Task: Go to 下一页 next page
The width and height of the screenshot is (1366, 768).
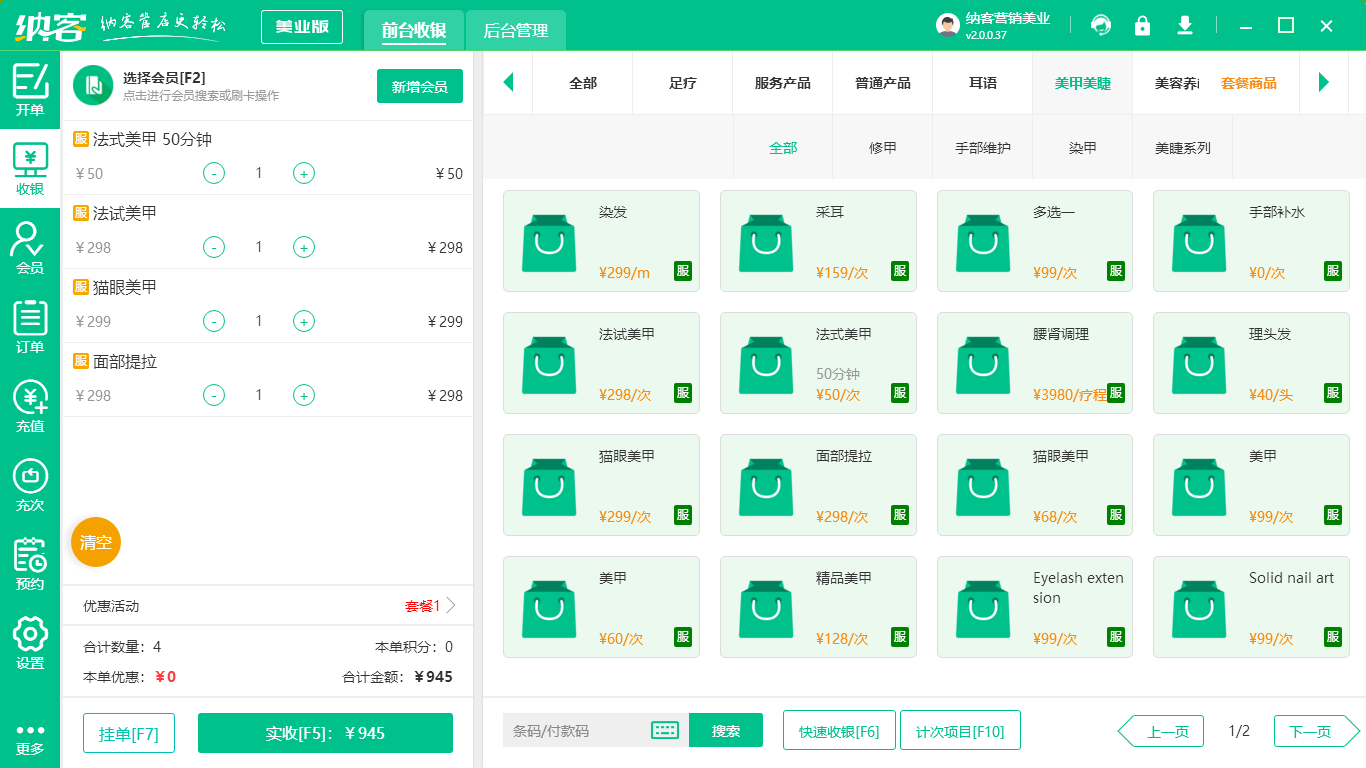Action: (x=1317, y=731)
